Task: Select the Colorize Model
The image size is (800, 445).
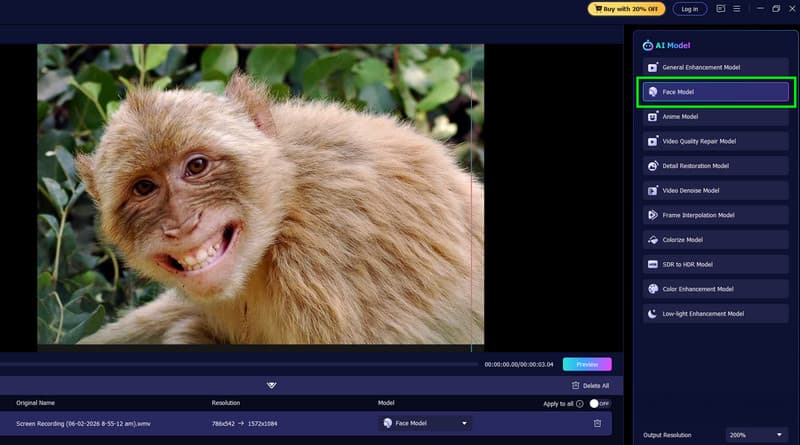Action: [x=715, y=240]
